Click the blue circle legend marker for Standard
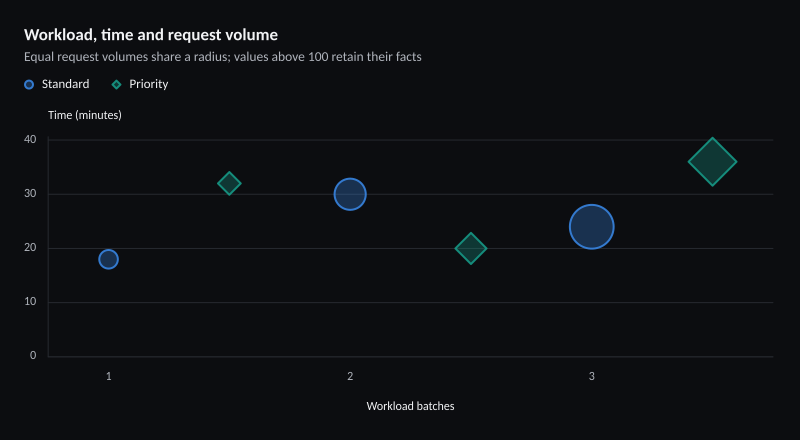Image resolution: width=800 pixels, height=440 pixels. [29, 85]
